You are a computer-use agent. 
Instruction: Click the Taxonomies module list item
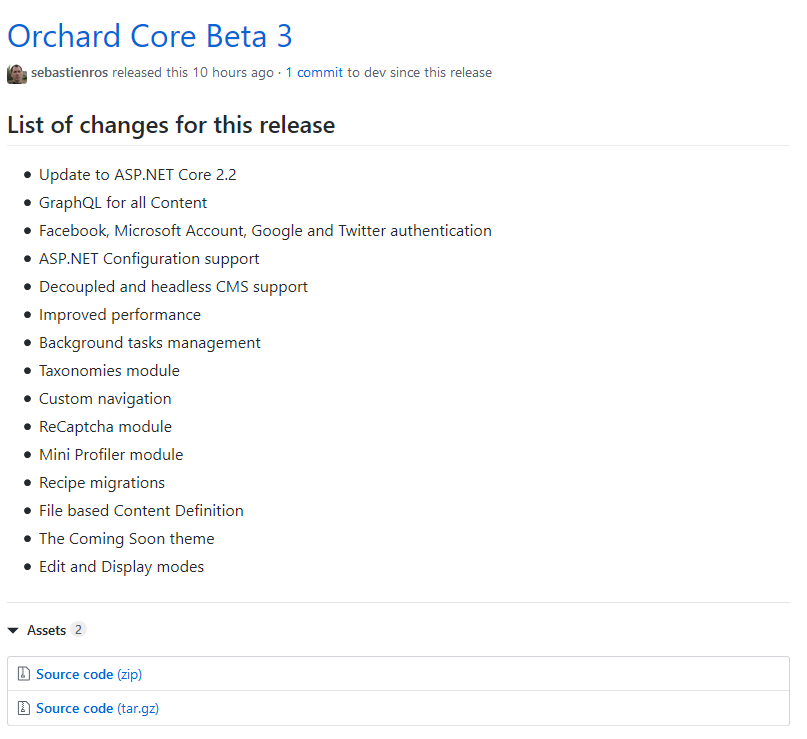(109, 371)
